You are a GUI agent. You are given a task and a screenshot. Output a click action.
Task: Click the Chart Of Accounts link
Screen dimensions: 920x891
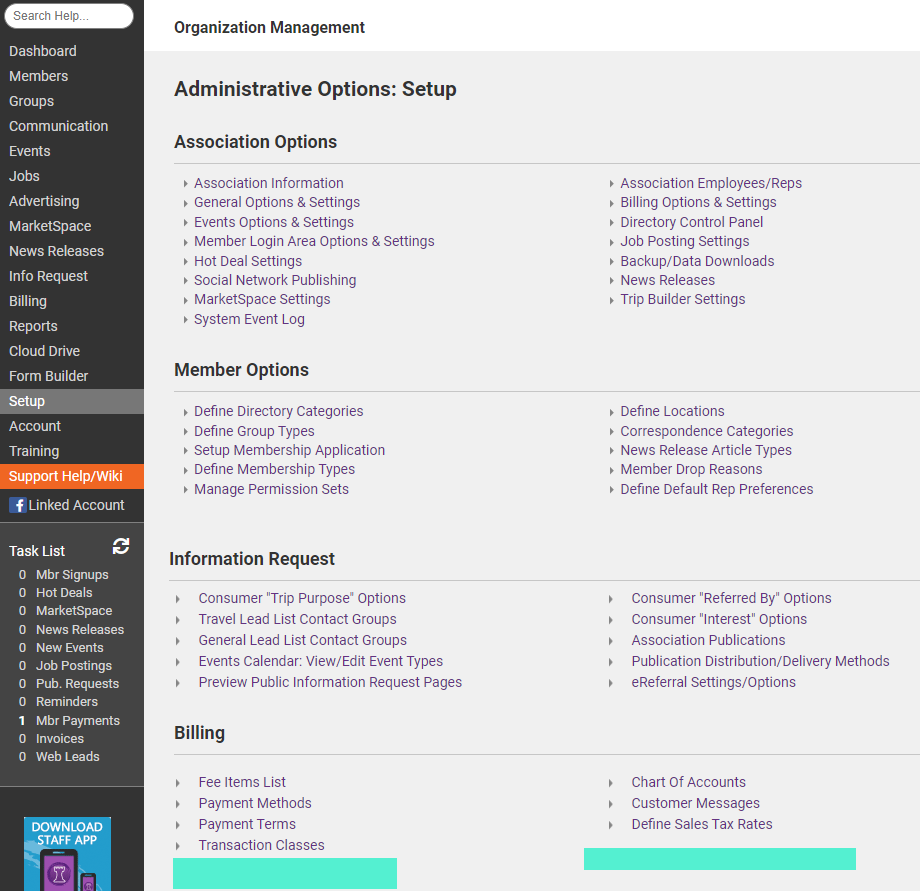pos(688,782)
